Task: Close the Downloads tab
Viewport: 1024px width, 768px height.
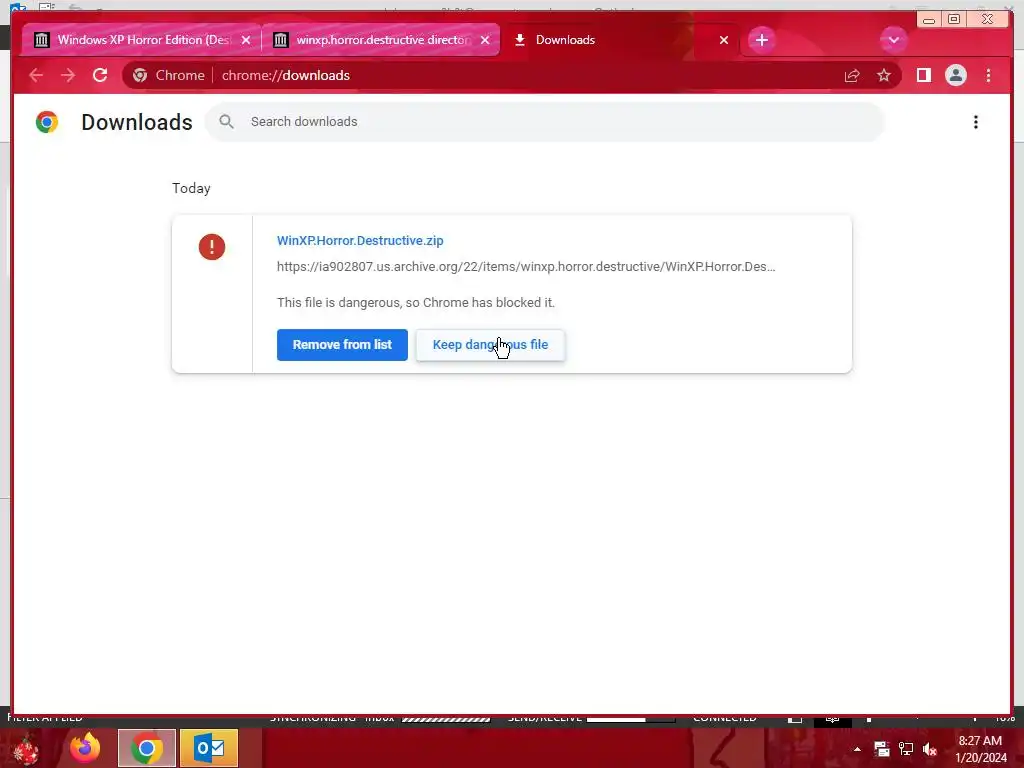Action: [724, 40]
